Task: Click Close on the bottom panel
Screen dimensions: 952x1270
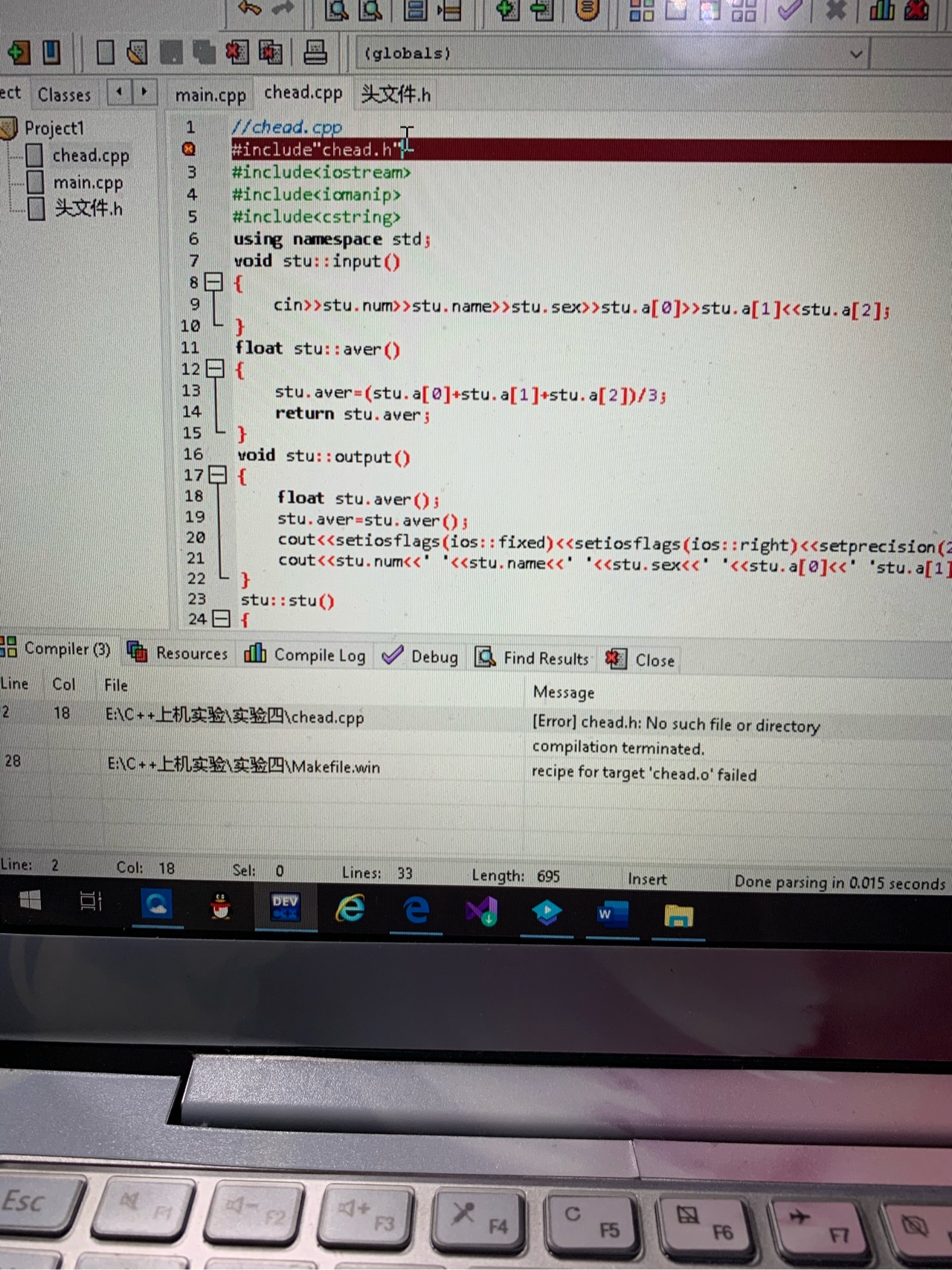Action: tap(640, 659)
